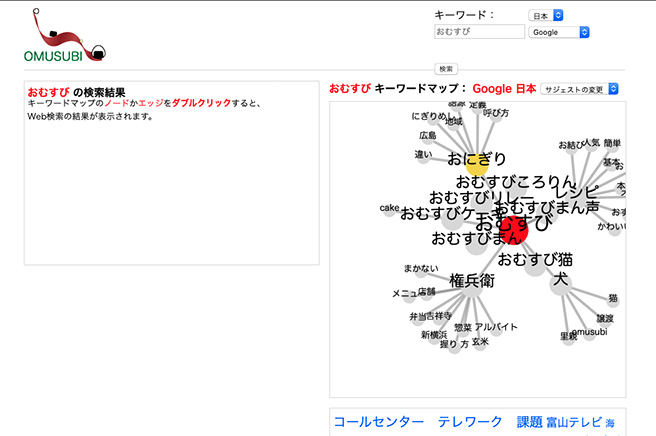Click the 猫 node under 犬

[x=613, y=298]
